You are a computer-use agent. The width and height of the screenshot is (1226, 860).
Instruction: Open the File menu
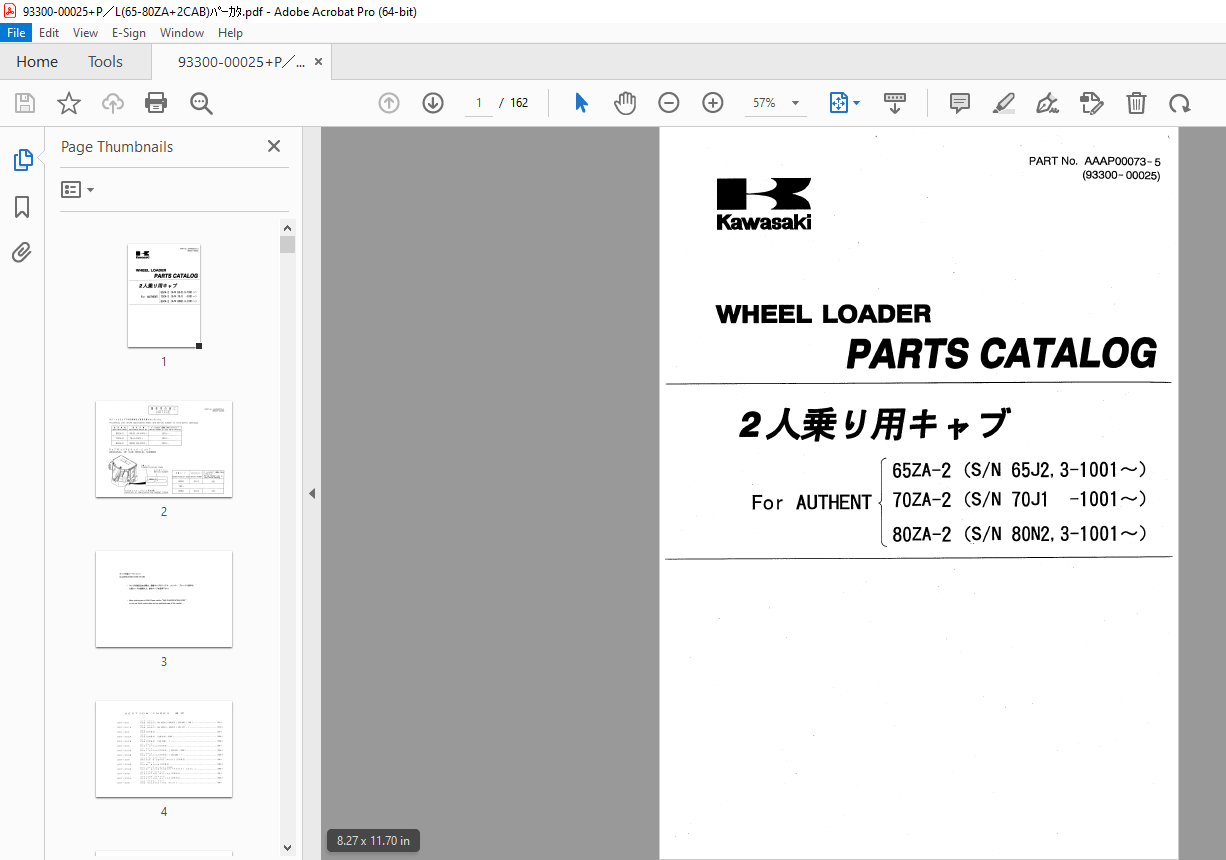(16, 33)
